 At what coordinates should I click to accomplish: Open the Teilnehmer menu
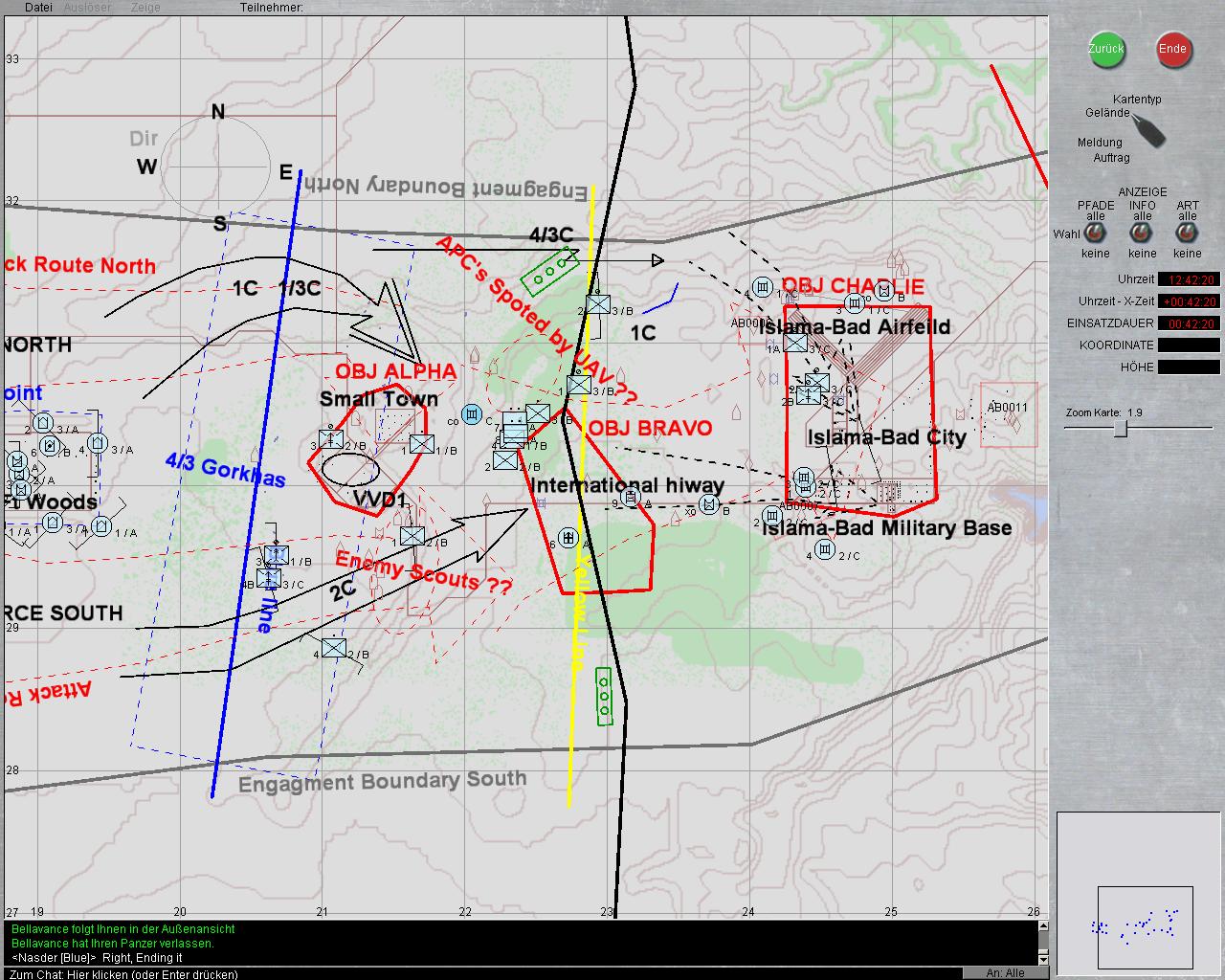271,8
